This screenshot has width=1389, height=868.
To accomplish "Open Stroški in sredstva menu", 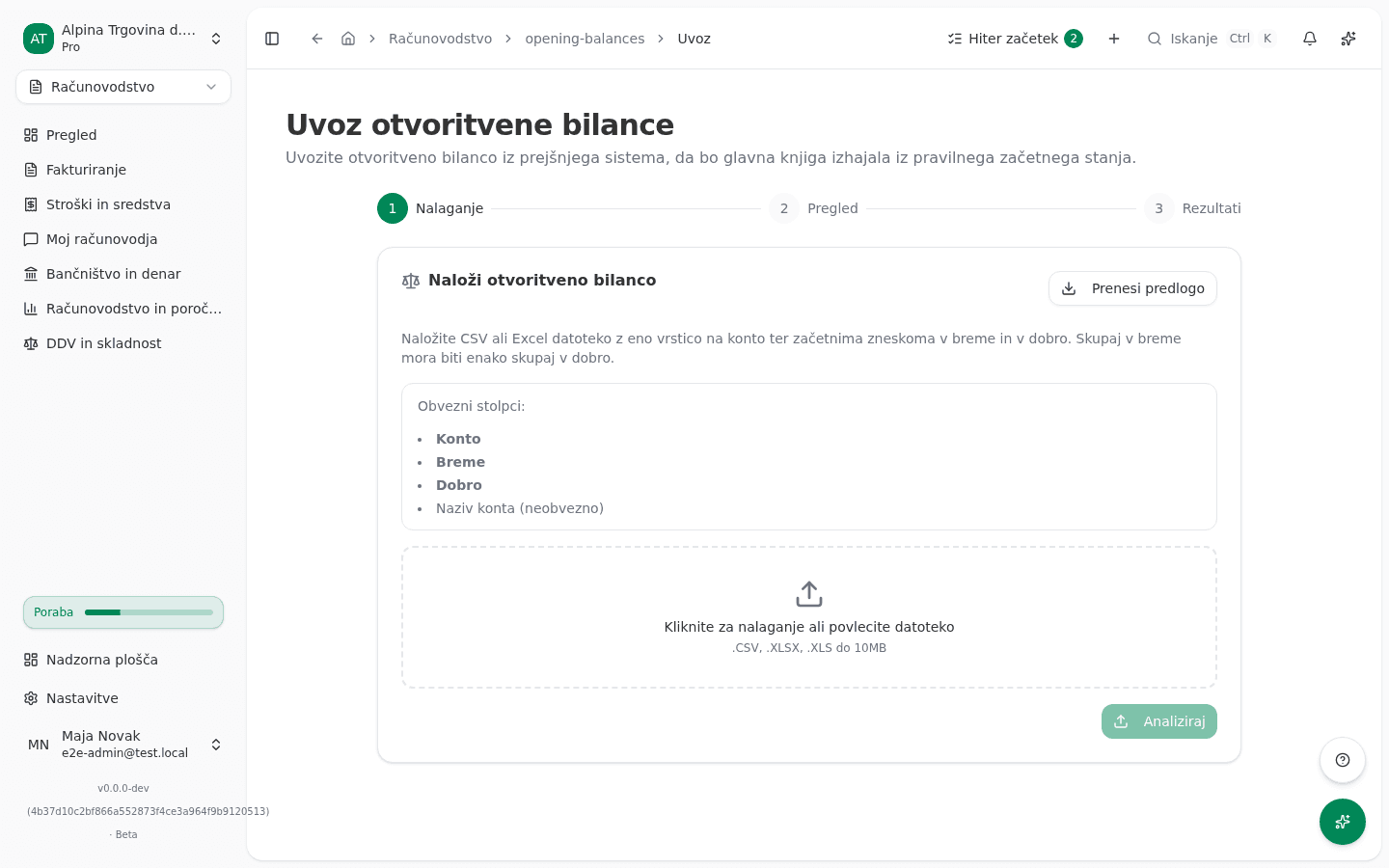I will point(123,204).
